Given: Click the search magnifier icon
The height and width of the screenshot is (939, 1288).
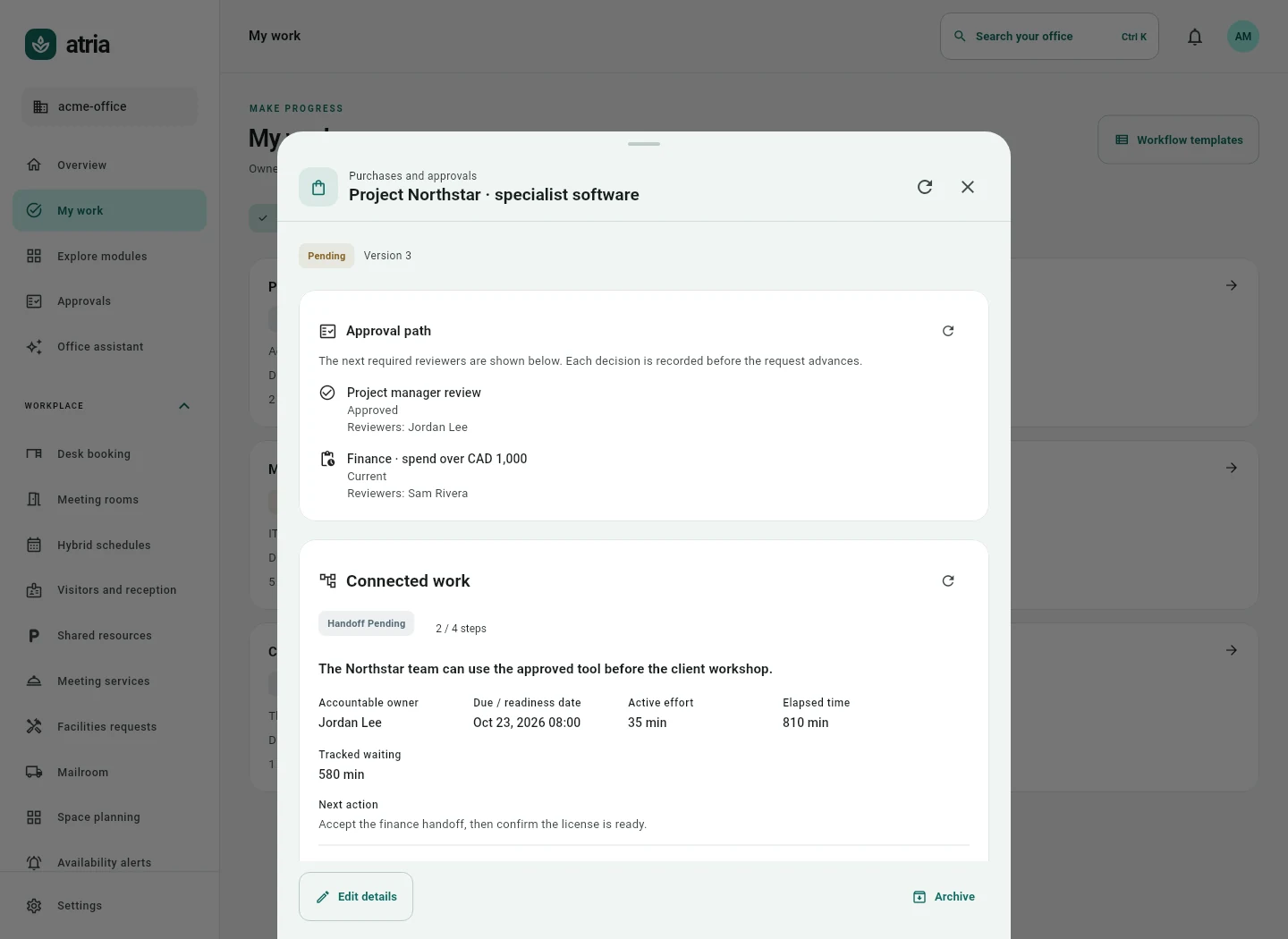Looking at the screenshot, I should point(960,37).
